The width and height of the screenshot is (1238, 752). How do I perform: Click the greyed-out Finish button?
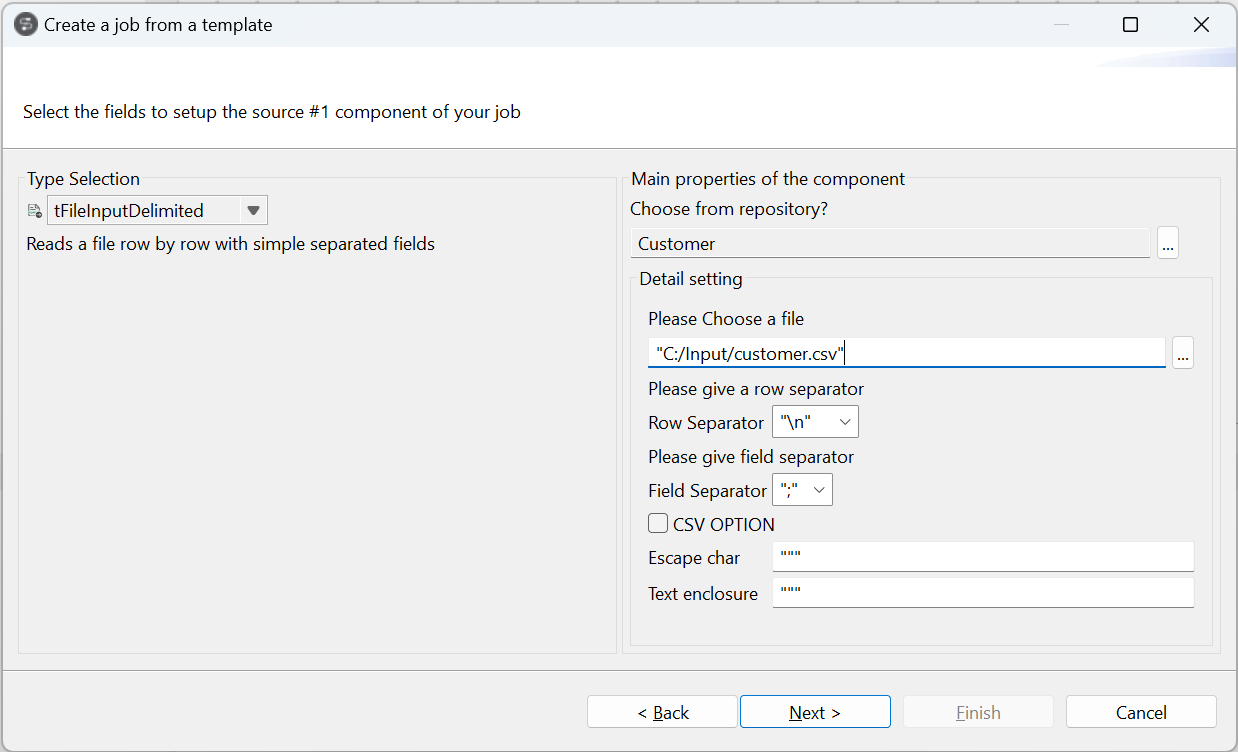977,712
